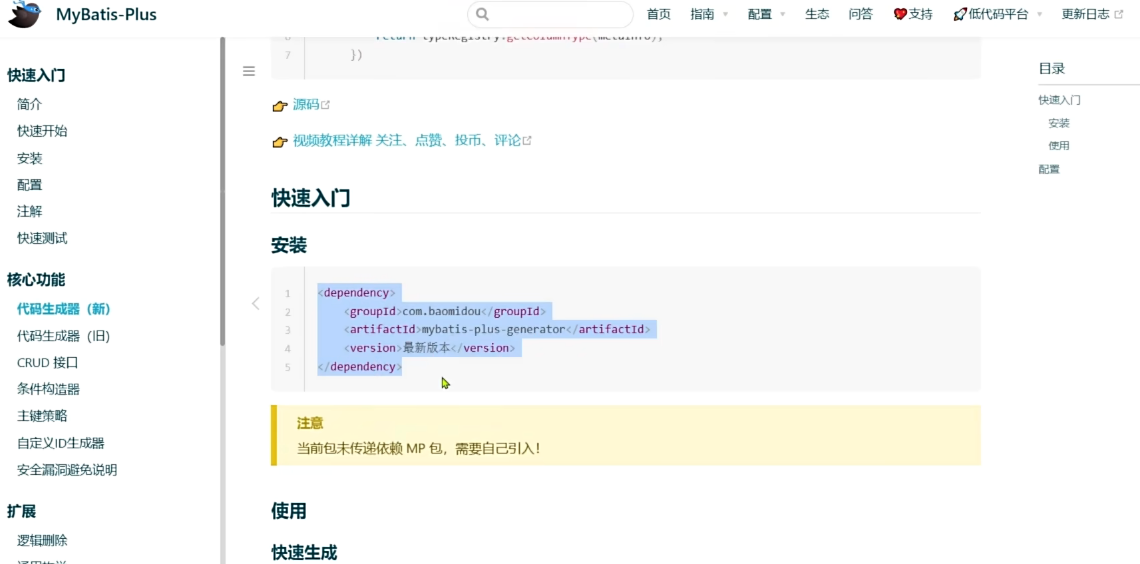
Task: Click the rocket icon beside 低代码平台
Action: (x=960, y=15)
